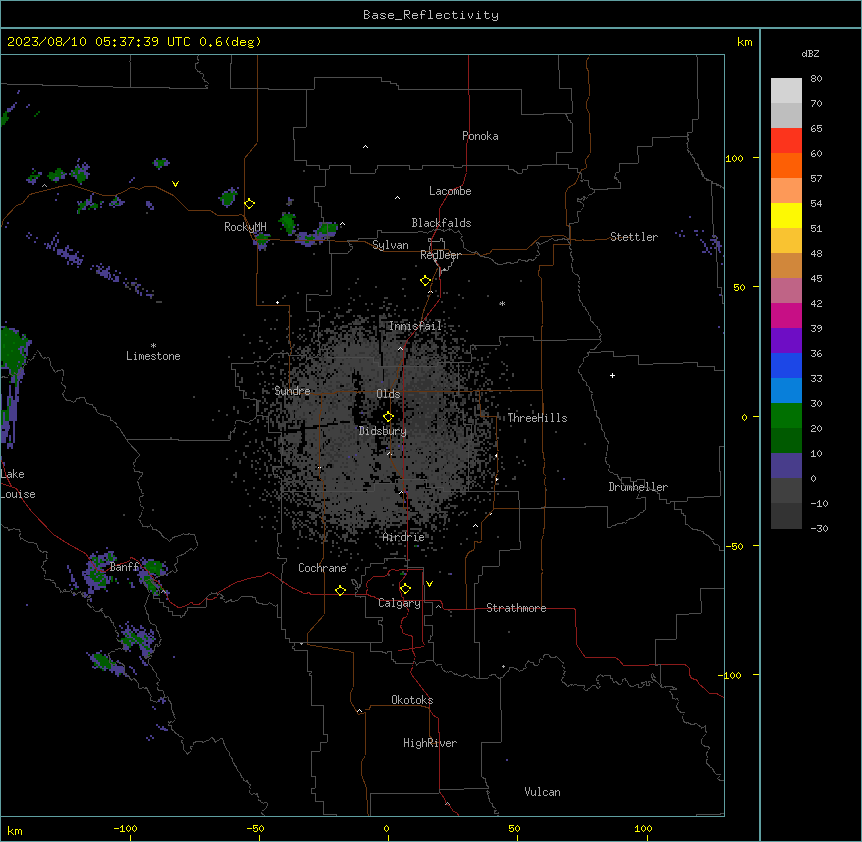Click the dark blue 33–36 dBZ legend swatch
Image resolution: width=862 pixels, height=842 pixels.
786,365
